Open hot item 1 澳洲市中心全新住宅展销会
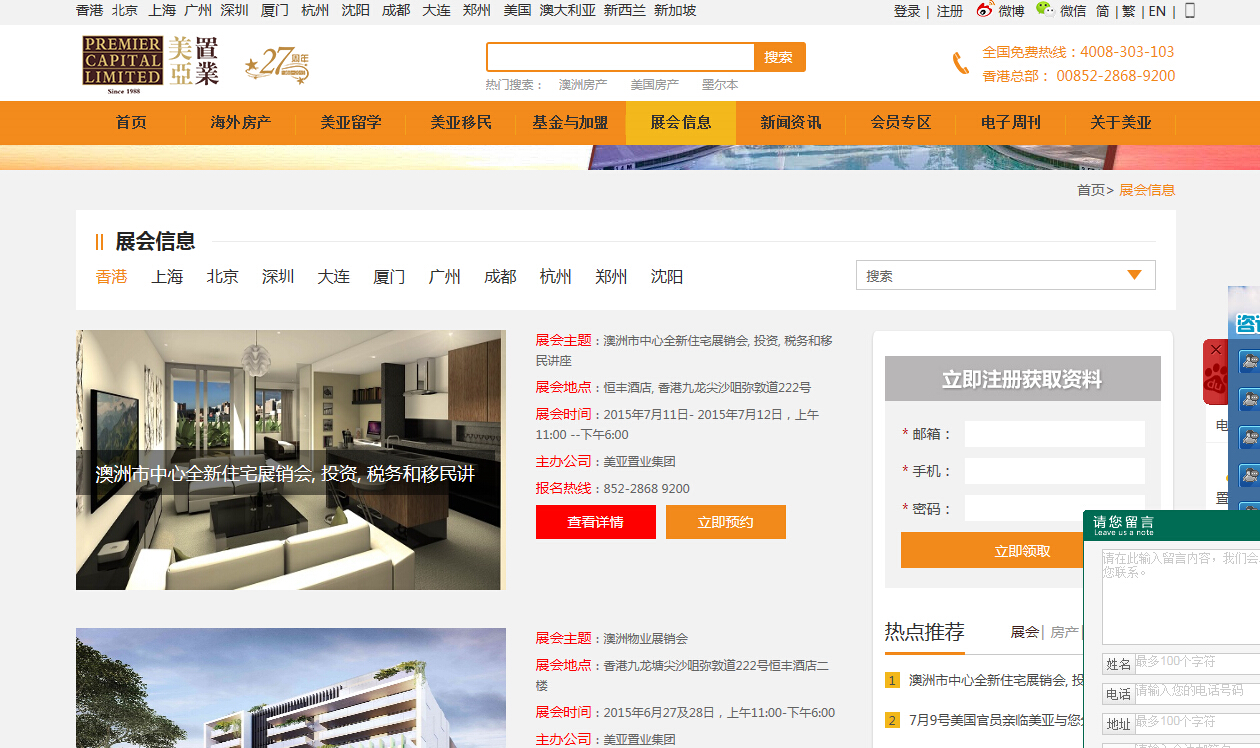Image resolution: width=1260 pixels, height=748 pixels. pyautogui.click(x=996, y=680)
